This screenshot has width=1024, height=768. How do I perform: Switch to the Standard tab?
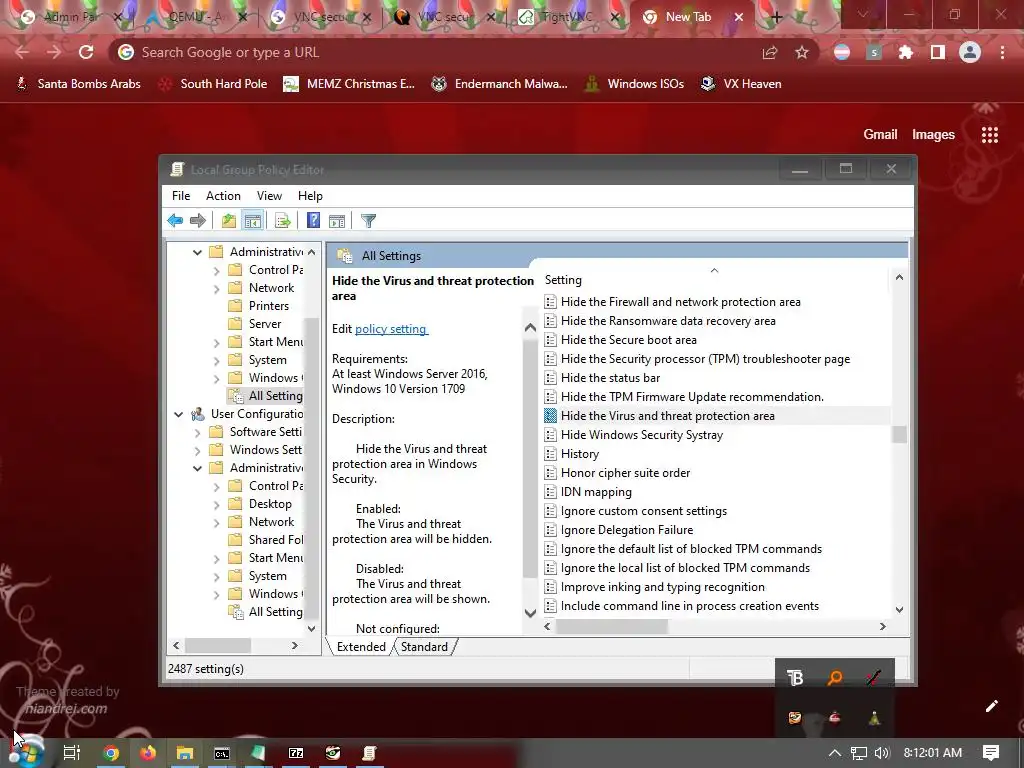point(424,647)
